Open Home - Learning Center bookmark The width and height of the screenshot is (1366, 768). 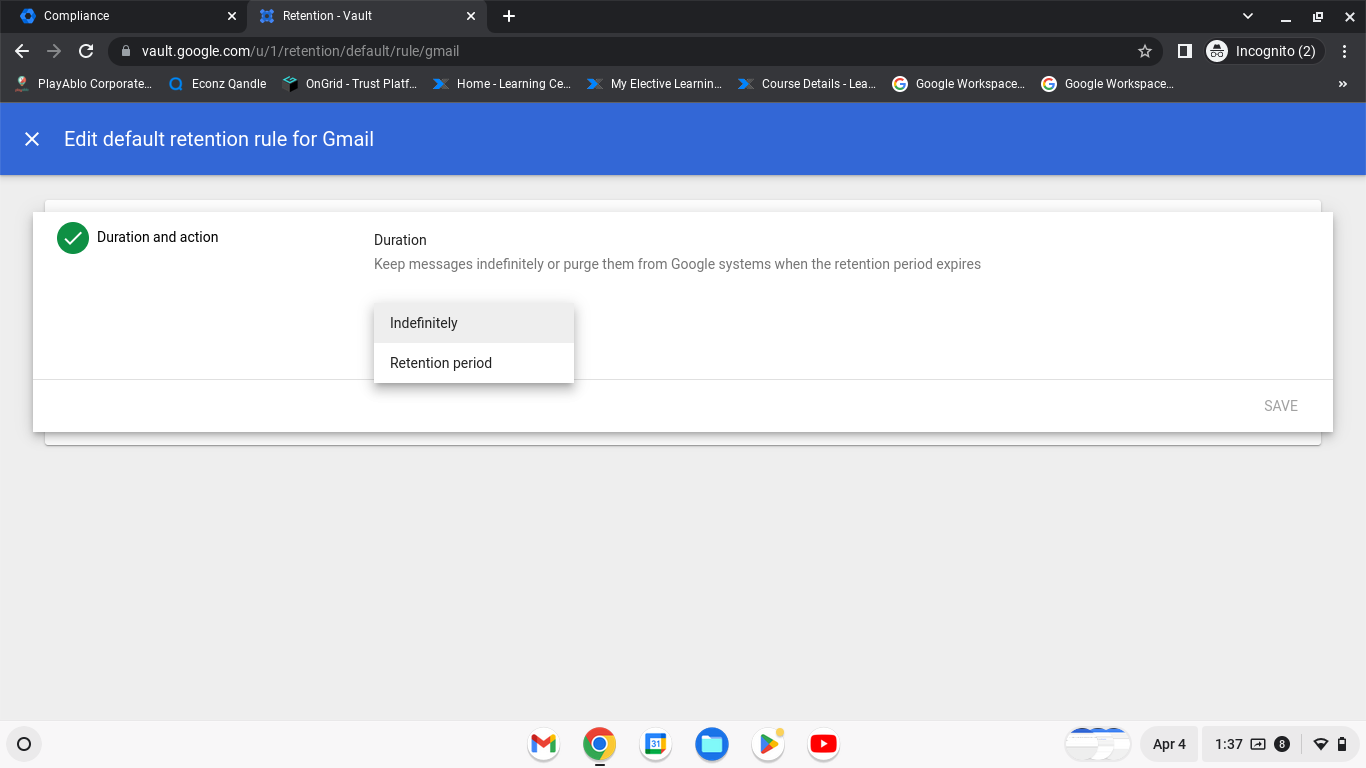click(502, 84)
